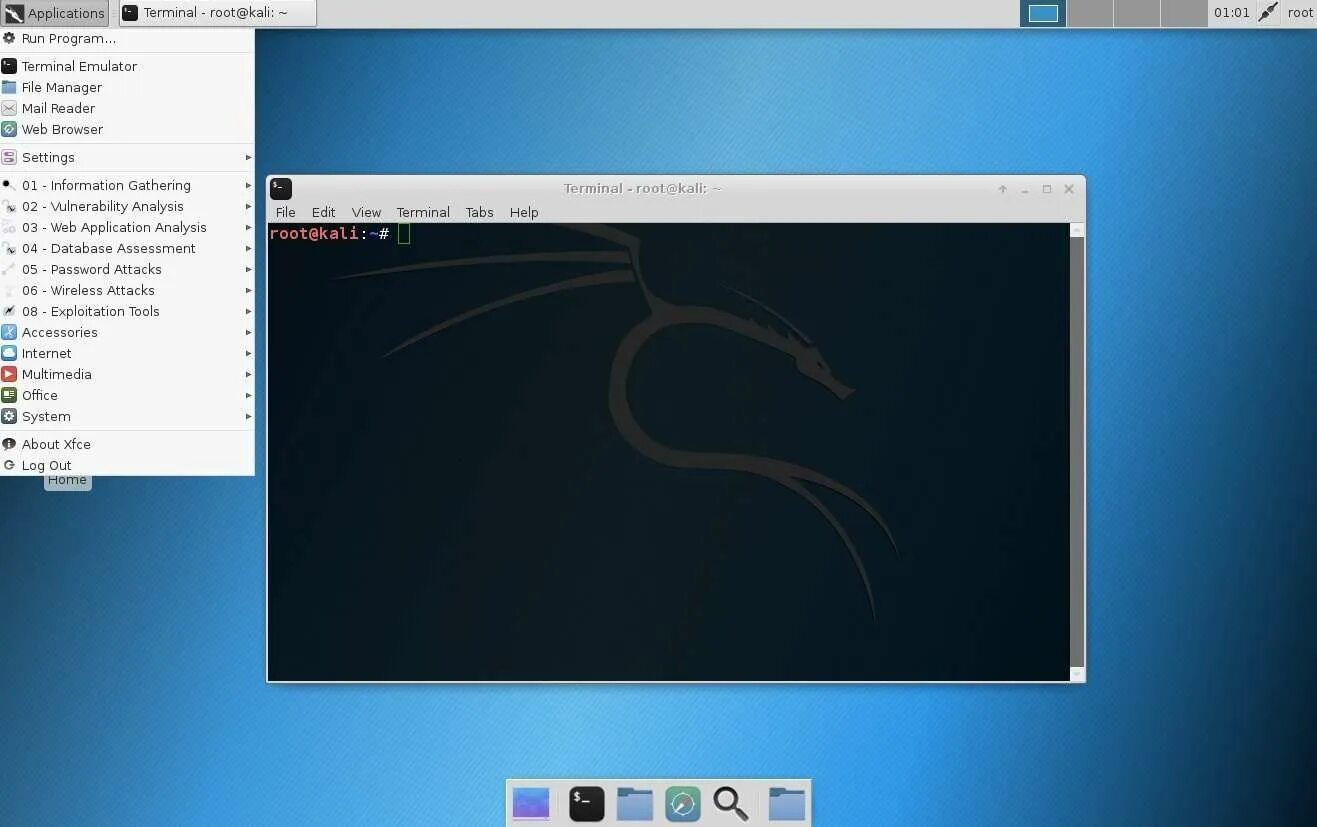Open the terminal Tabs menu
Viewport: 1317px width, 827px height.
point(479,212)
